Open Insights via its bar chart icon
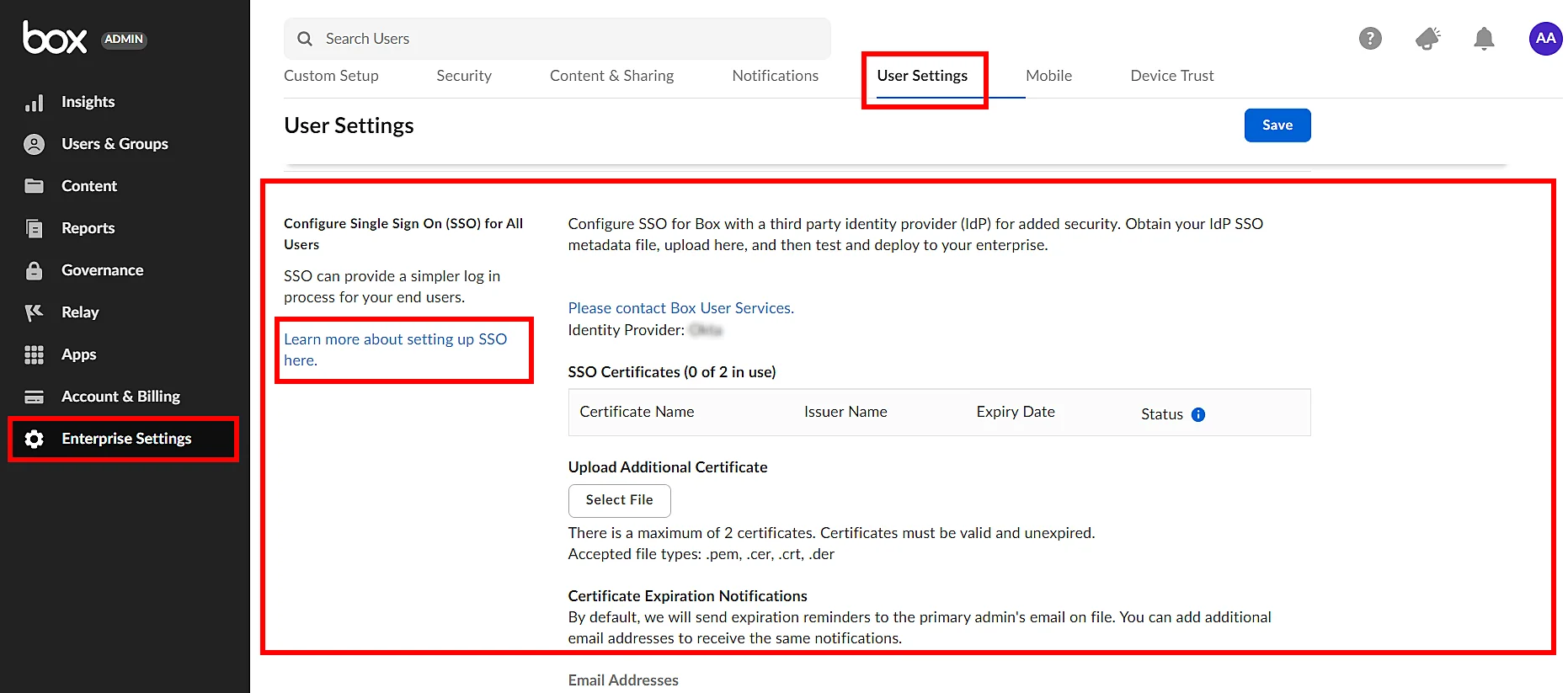The image size is (1568, 693). pos(34,103)
